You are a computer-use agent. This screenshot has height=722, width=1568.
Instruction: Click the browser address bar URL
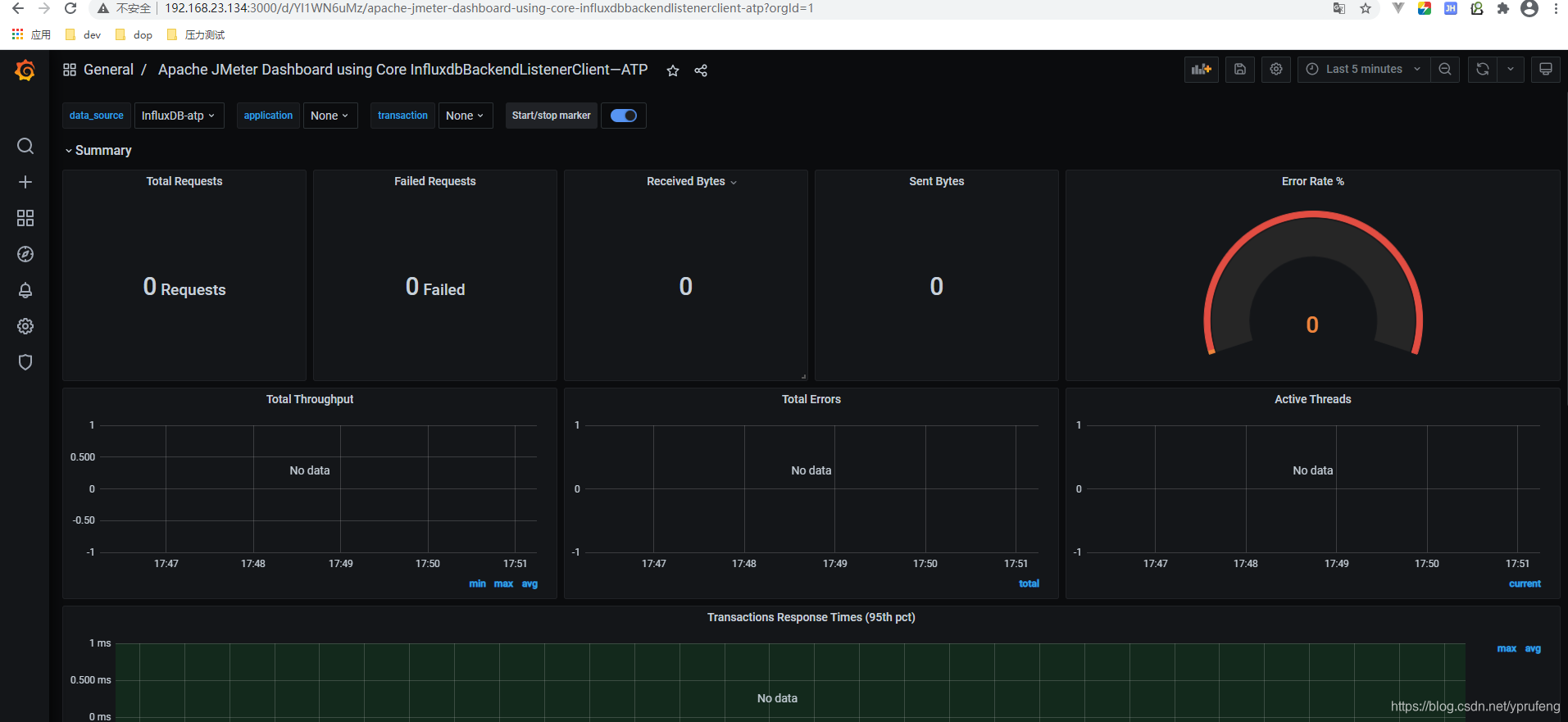coord(489,8)
